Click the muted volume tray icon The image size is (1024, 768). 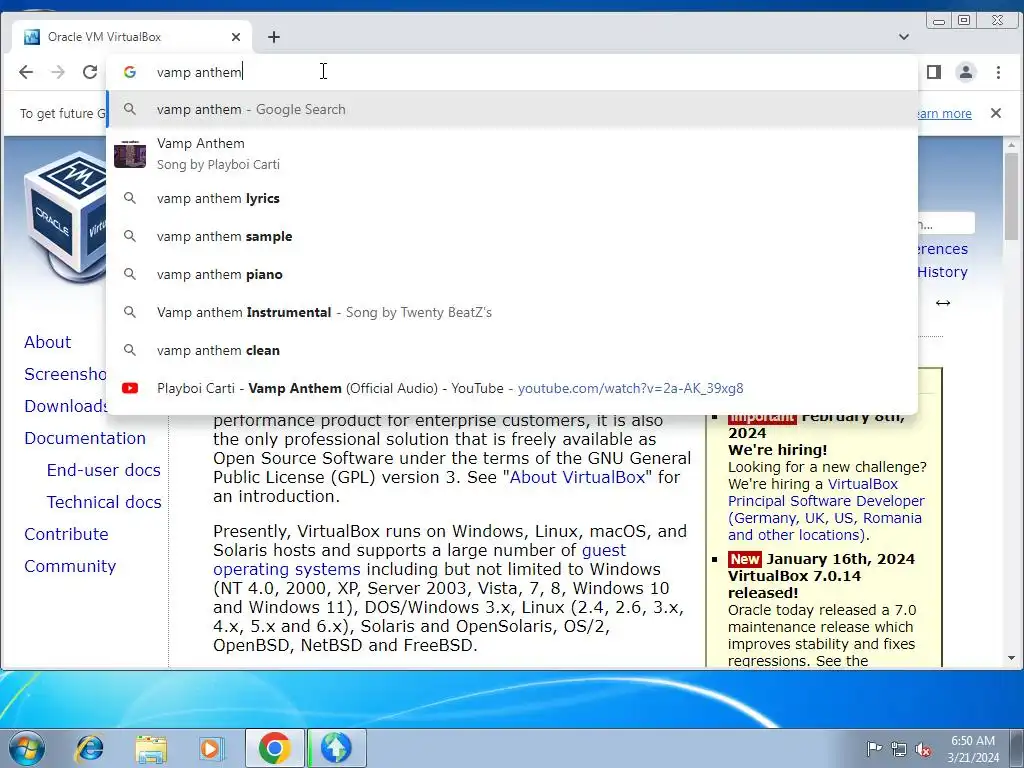(x=923, y=748)
